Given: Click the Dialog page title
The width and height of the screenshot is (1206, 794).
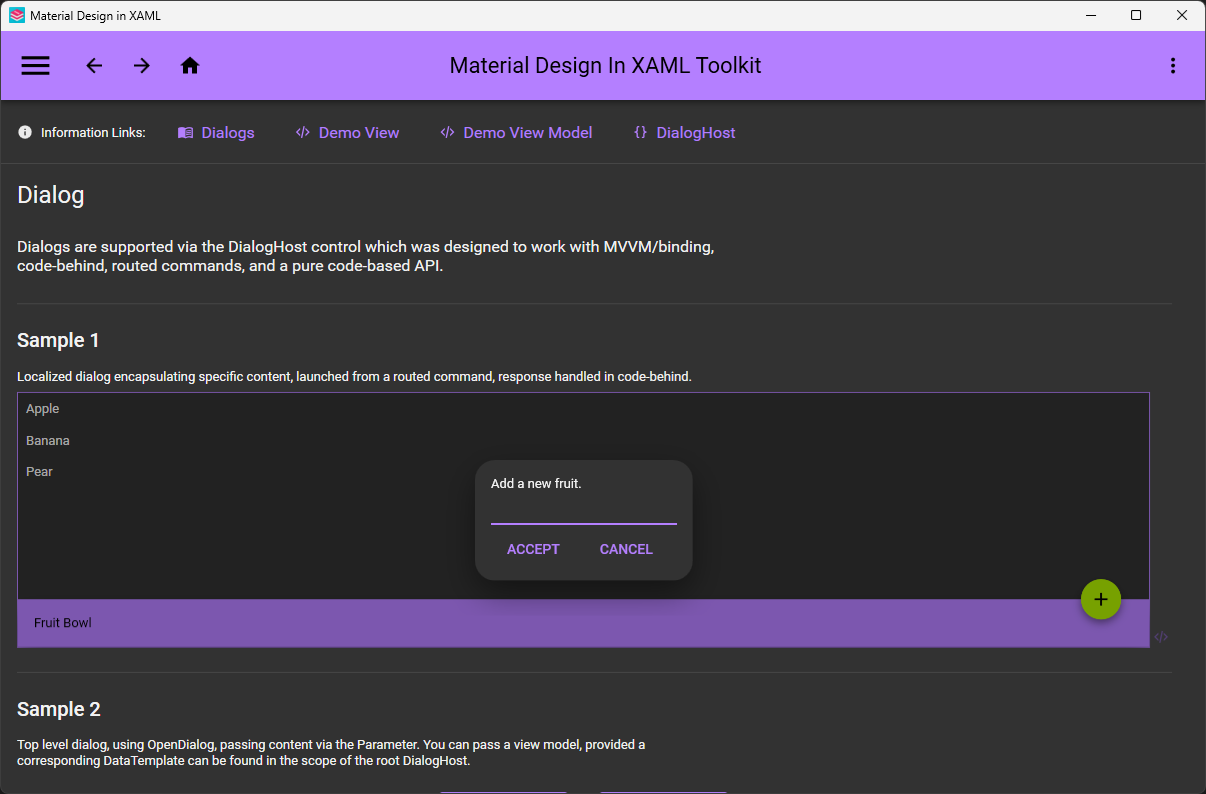Looking at the screenshot, I should click(51, 195).
